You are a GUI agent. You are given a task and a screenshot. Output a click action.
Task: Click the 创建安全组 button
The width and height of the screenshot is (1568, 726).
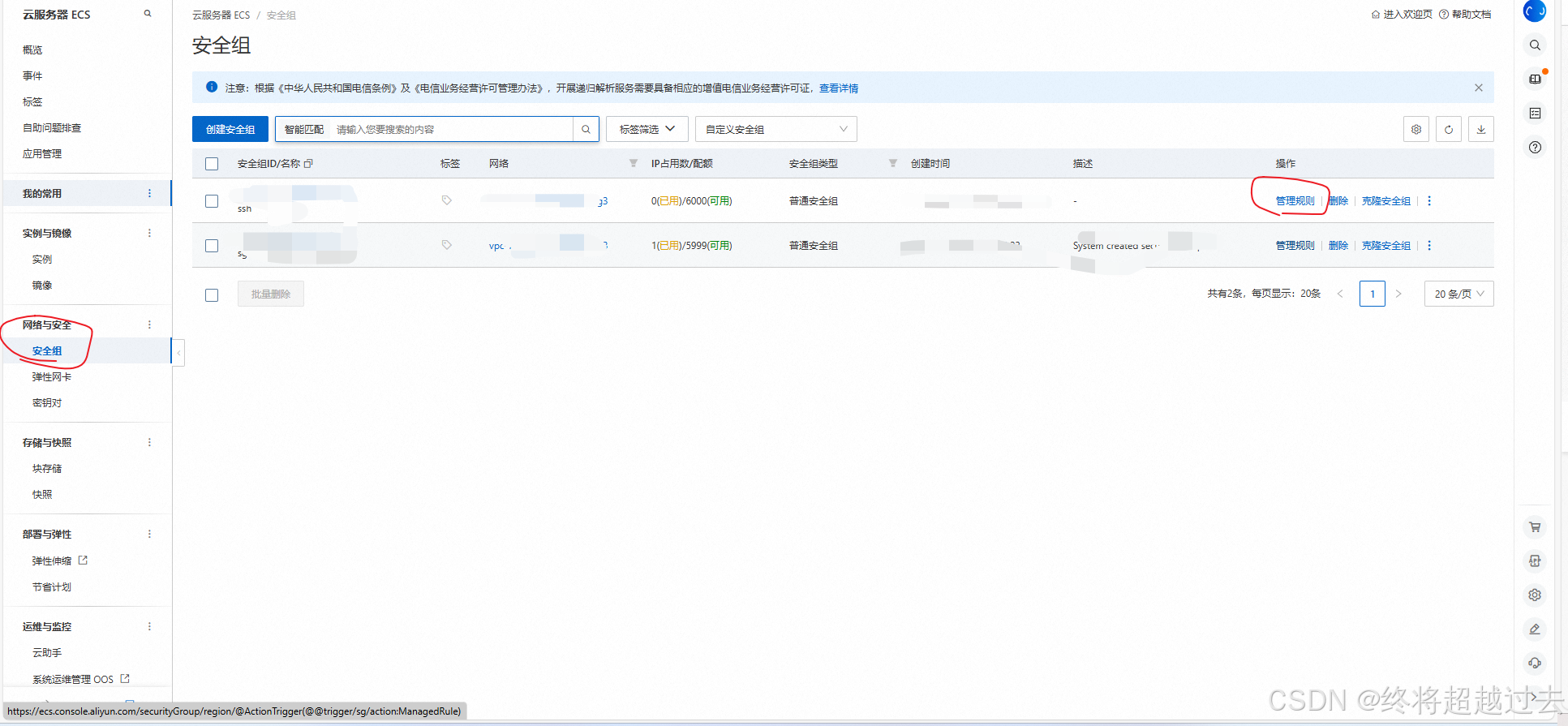tap(230, 130)
